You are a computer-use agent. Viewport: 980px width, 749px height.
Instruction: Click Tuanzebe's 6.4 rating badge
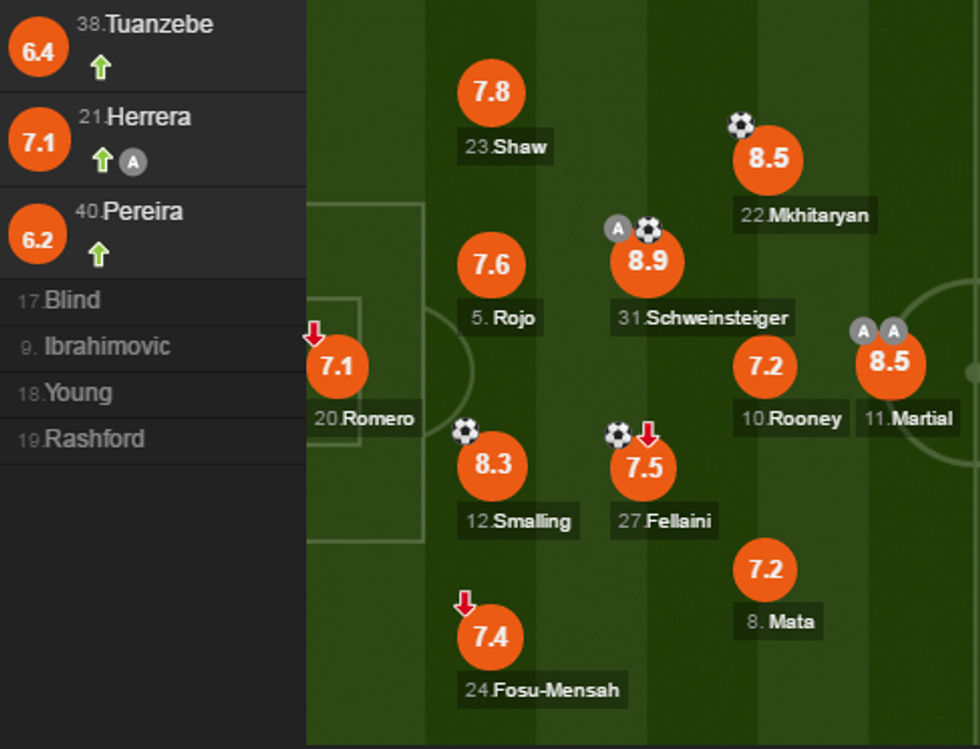[38, 51]
